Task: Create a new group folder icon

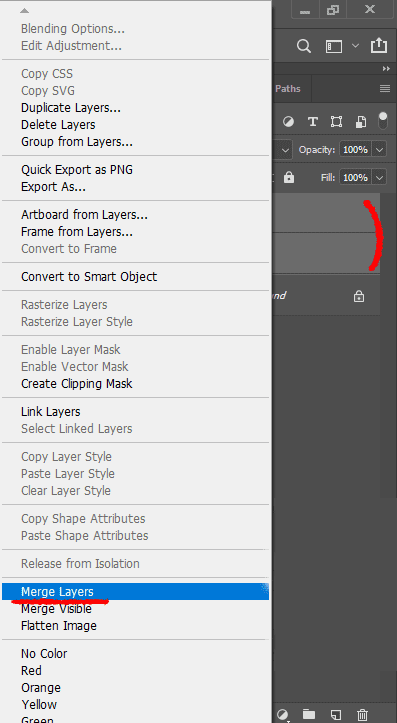Action: (x=309, y=715)
